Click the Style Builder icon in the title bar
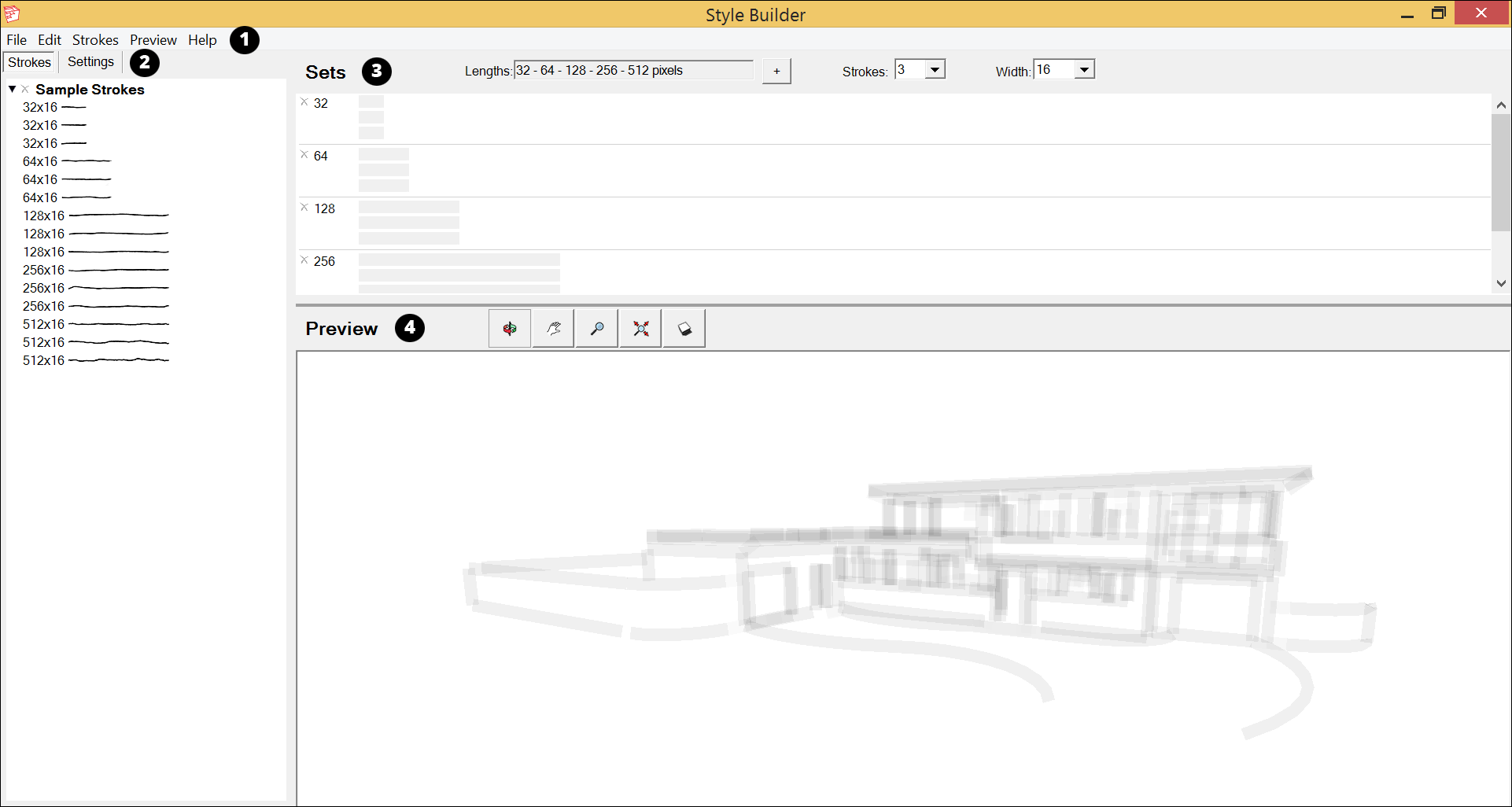Screen dimensions: 1512x807 coord(12,13)
